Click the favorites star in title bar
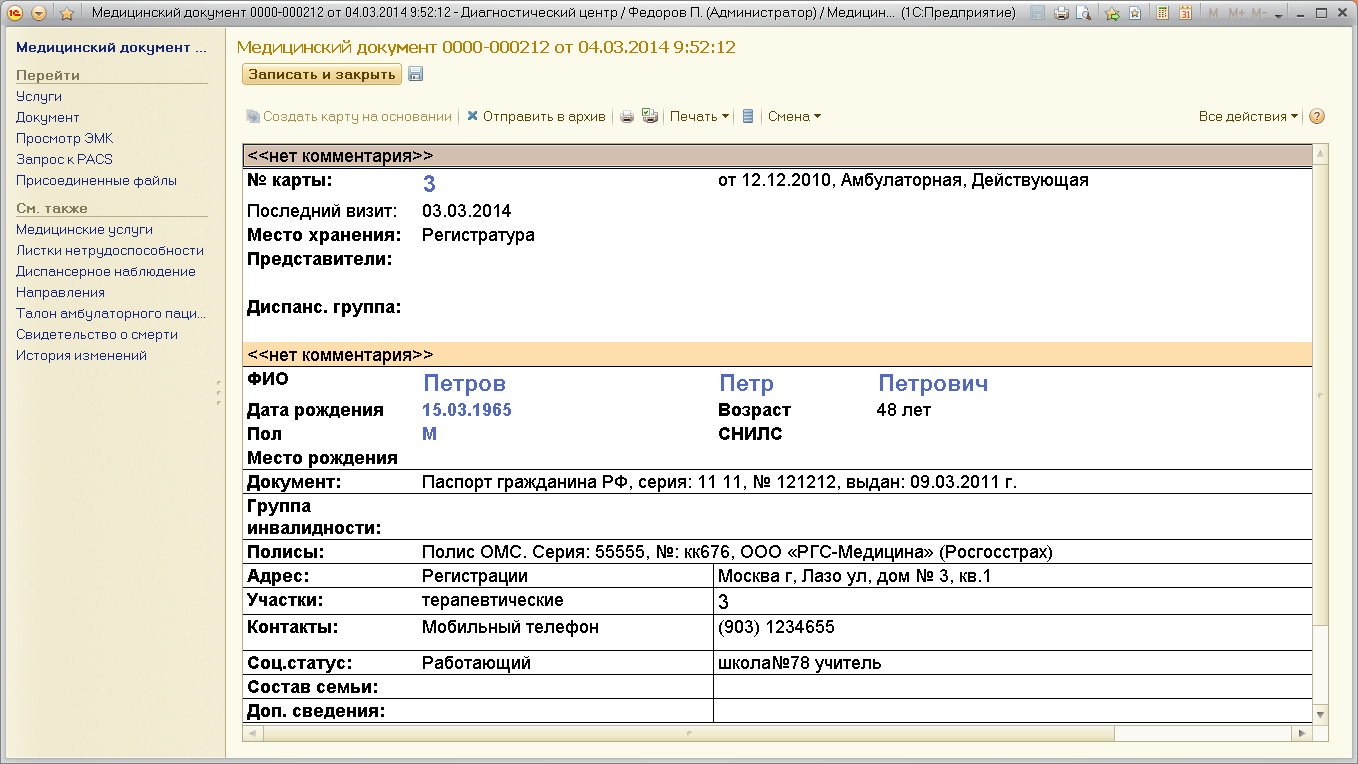Screen dimensions: 1358x764 pos(67,13)
